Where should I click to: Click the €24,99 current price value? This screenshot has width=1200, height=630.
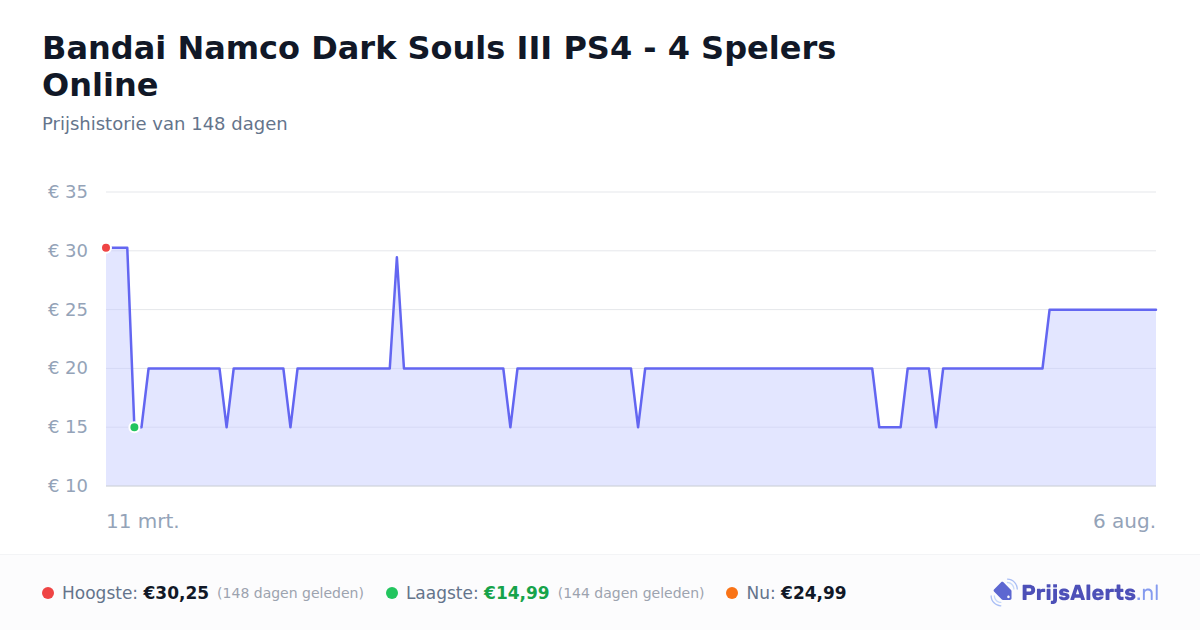click(x=813, y=593)
